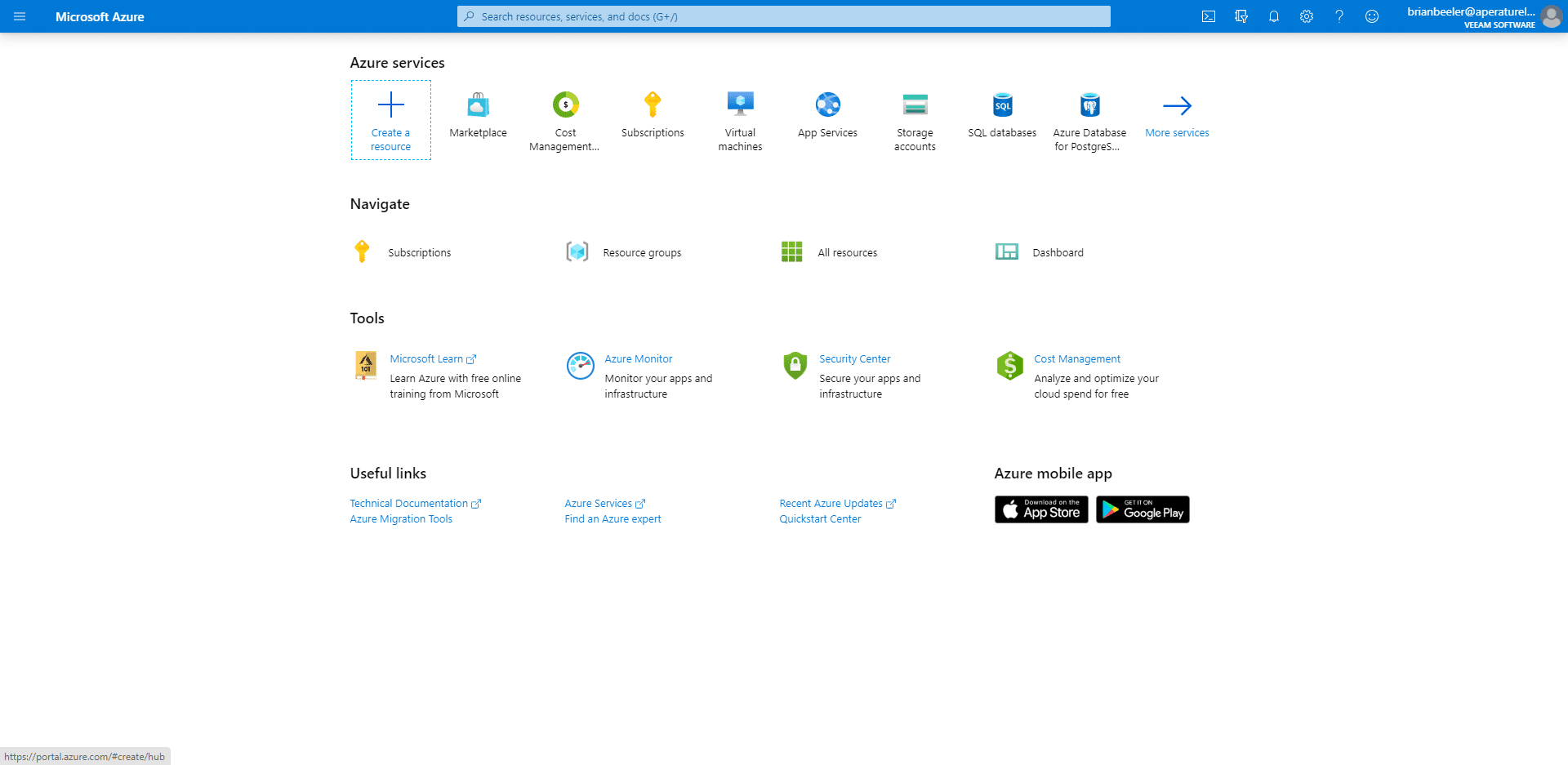Screen dimensions: 1568x765
Task: Open the Azure Services useful link
Action: [605, 504]
